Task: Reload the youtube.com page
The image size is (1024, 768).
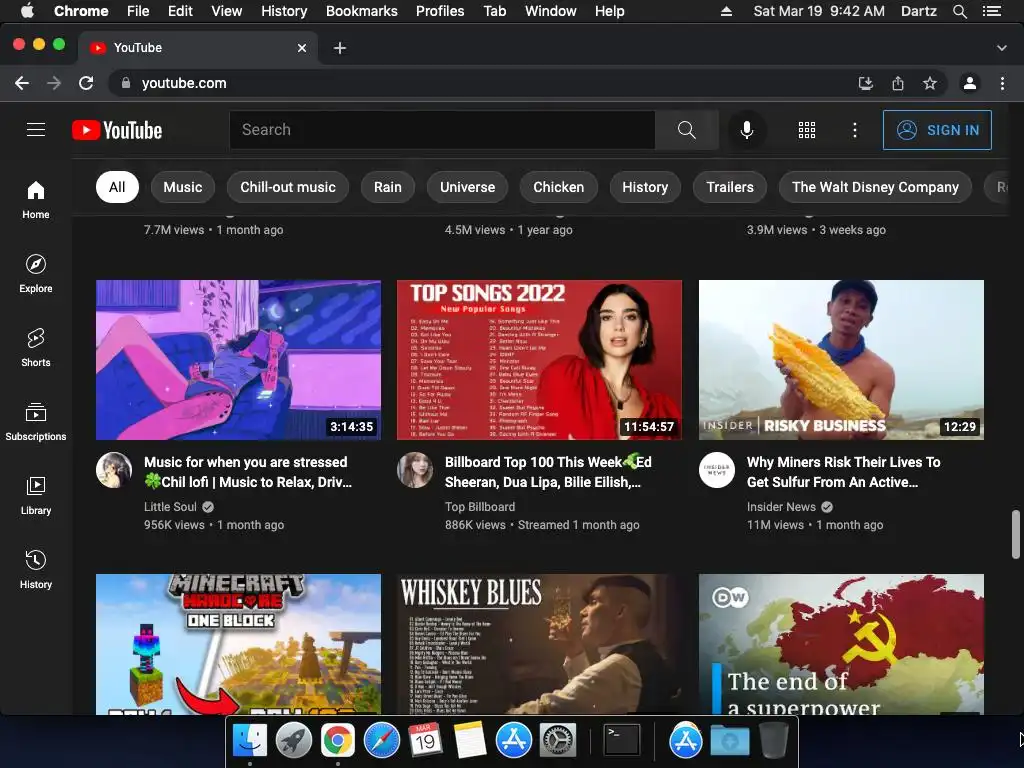Action: click(x=86, y=83)
